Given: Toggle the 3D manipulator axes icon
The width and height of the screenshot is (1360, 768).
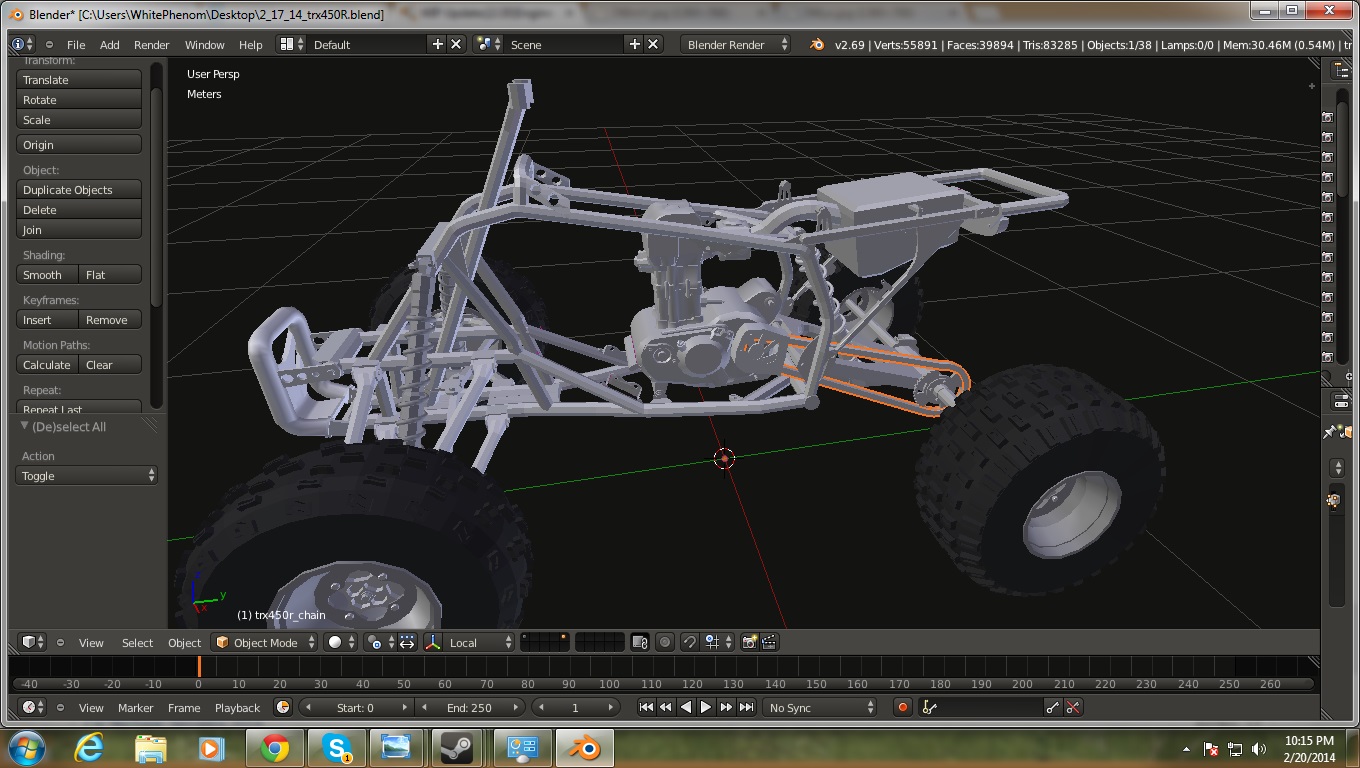Looking at the screenshot, I should tap(434, 642).
